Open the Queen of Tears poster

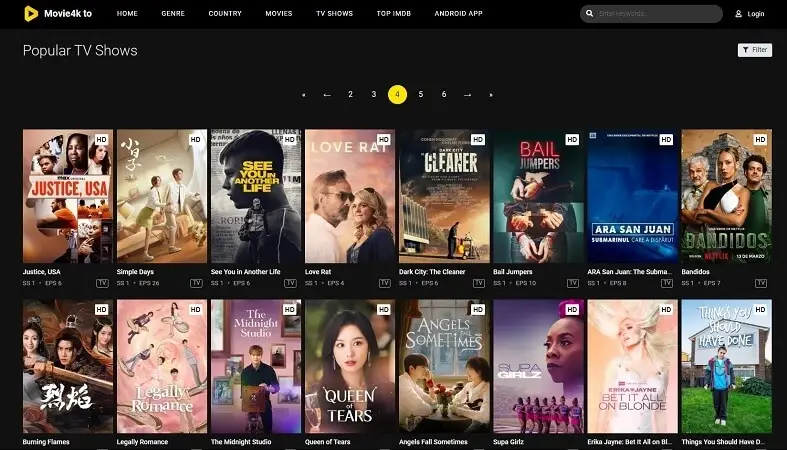coord(350,366)
